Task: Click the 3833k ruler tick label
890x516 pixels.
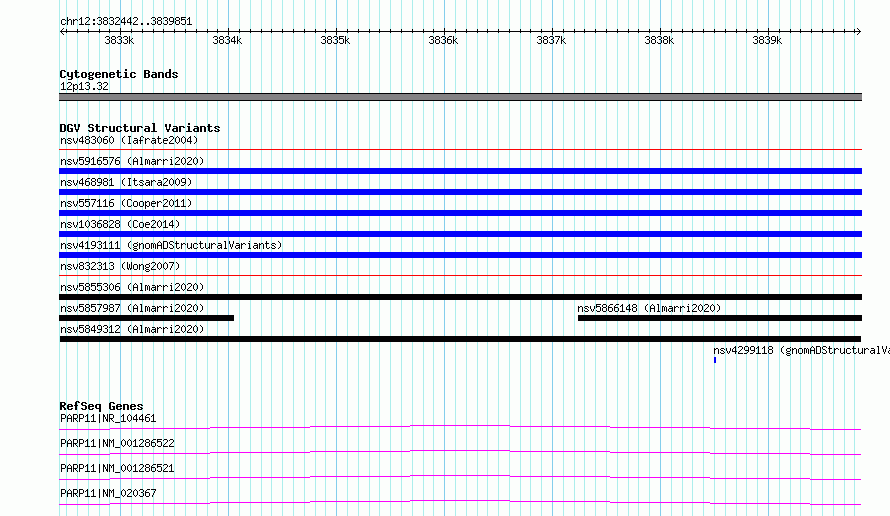Action: [119, 40]
